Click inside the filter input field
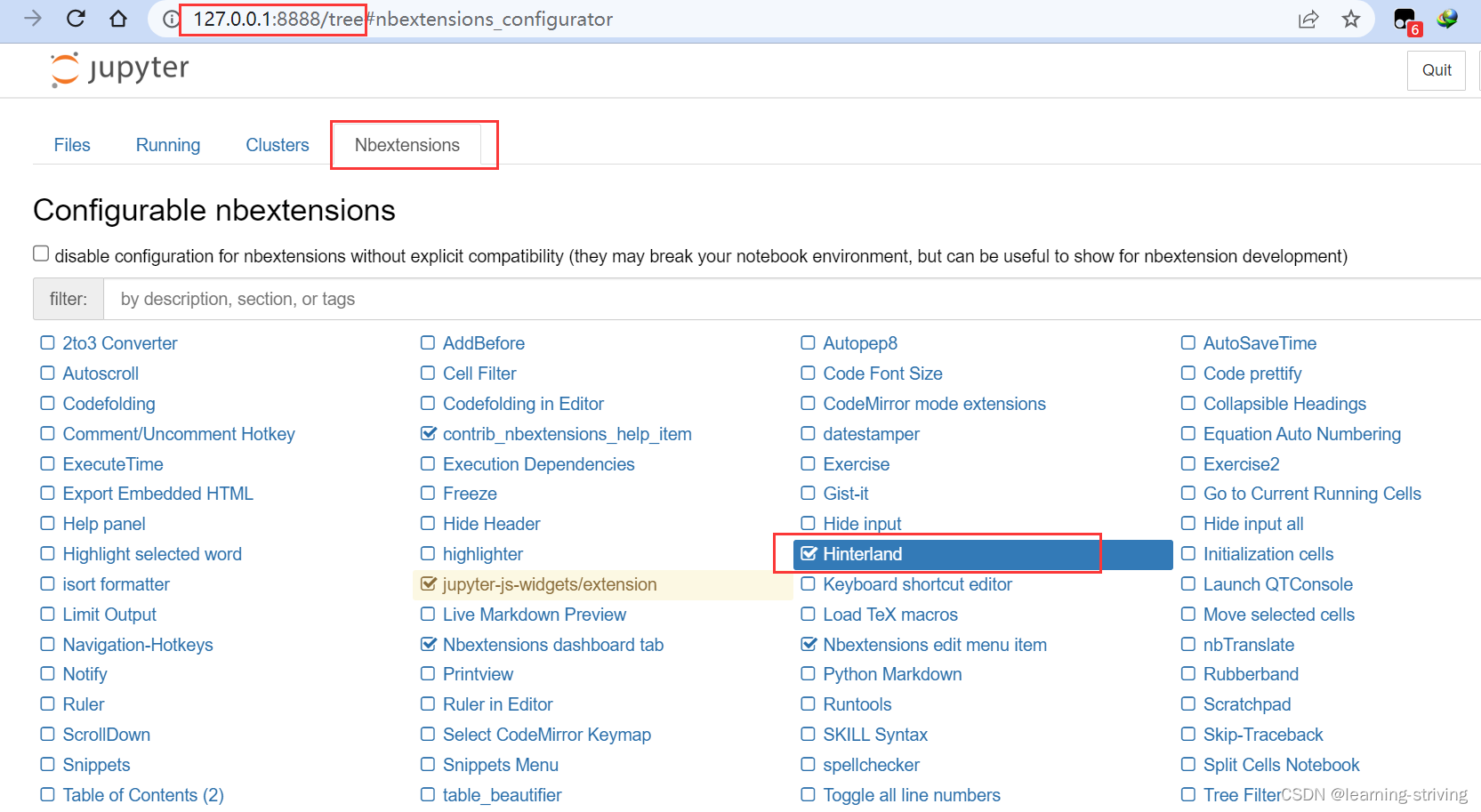Viewport: 1481px width, 812px height. click(x=356, y=299)
